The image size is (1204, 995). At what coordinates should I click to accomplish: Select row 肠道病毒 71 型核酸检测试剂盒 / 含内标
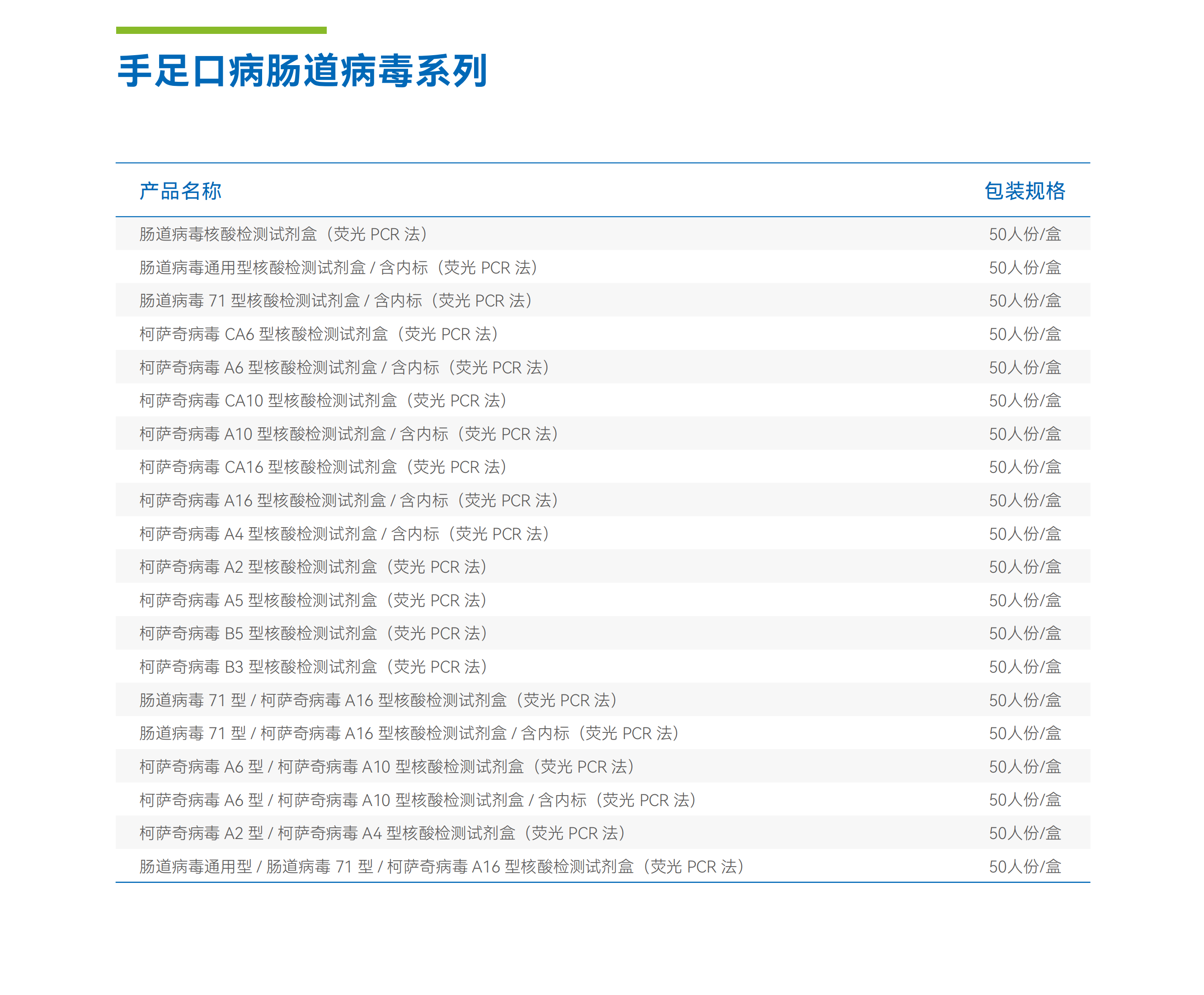(x=602, y=300)
